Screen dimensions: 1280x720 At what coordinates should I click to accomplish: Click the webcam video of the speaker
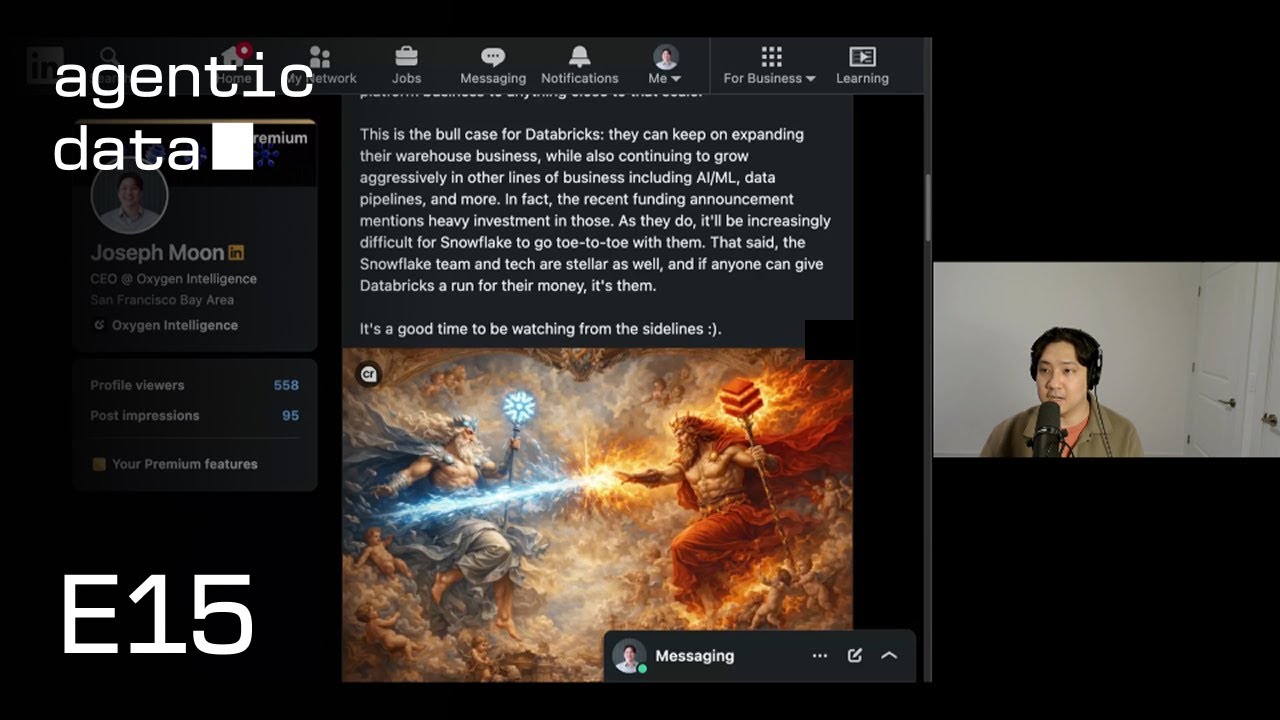coord(1106,360)
